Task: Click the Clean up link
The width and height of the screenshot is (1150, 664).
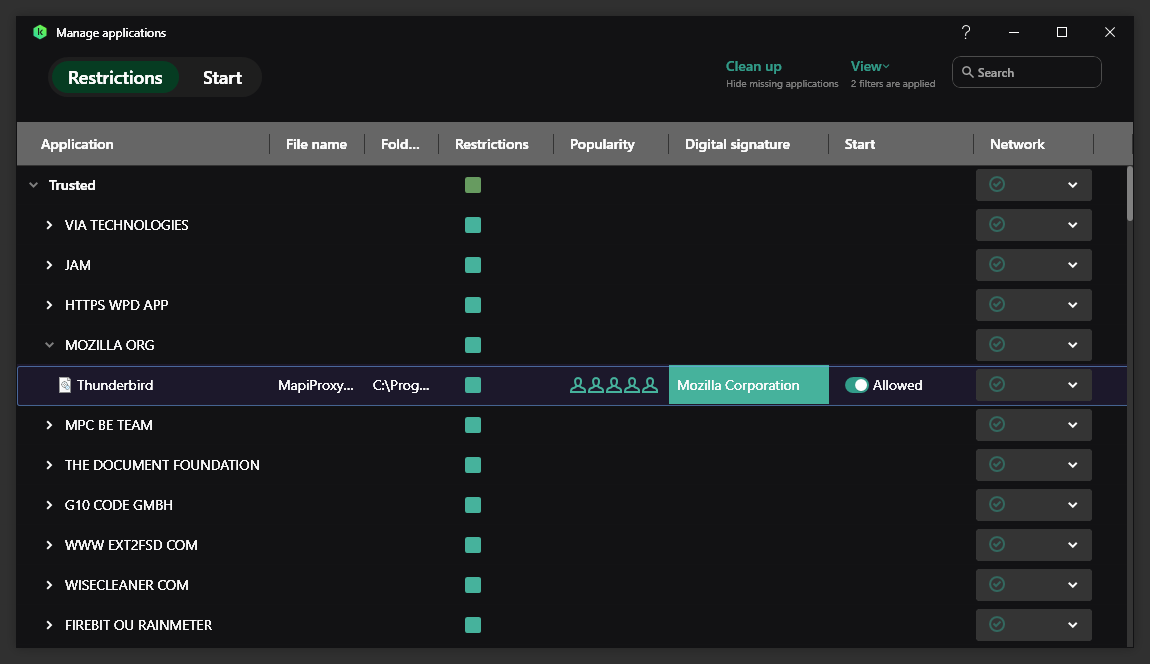Action: tap(753, 66)
